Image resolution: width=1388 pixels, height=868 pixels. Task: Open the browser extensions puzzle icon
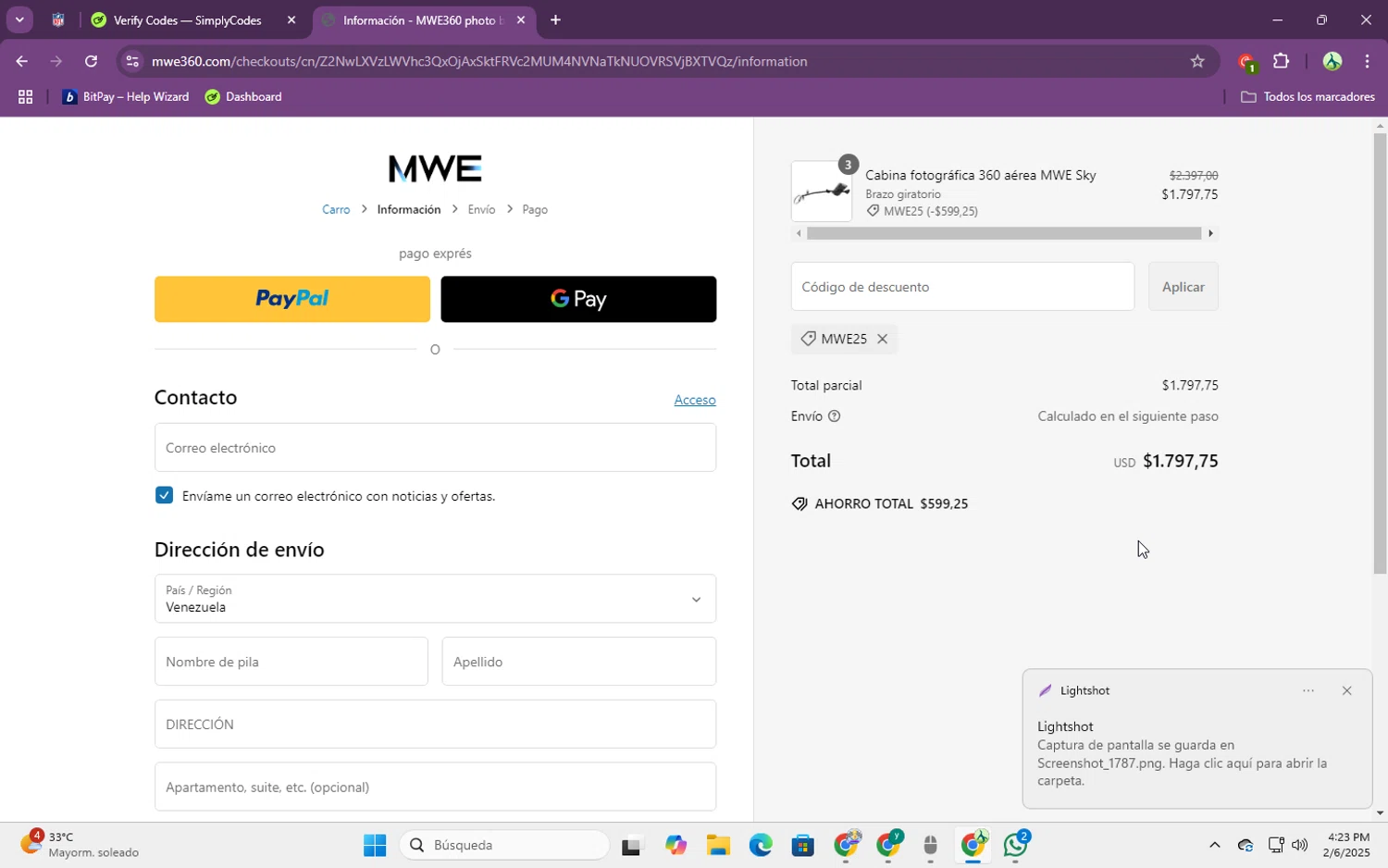(1282, 62)
